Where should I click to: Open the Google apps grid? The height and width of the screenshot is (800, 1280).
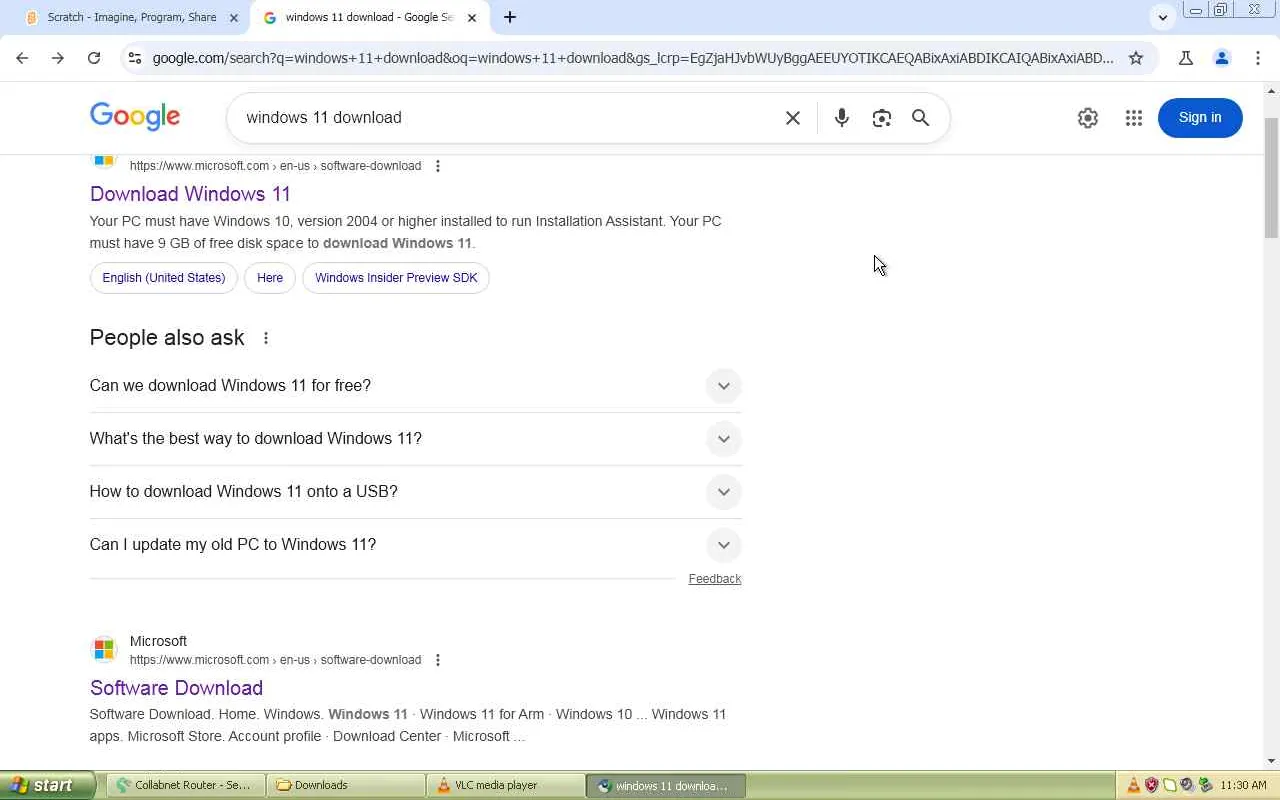(x=1134, y=118)
